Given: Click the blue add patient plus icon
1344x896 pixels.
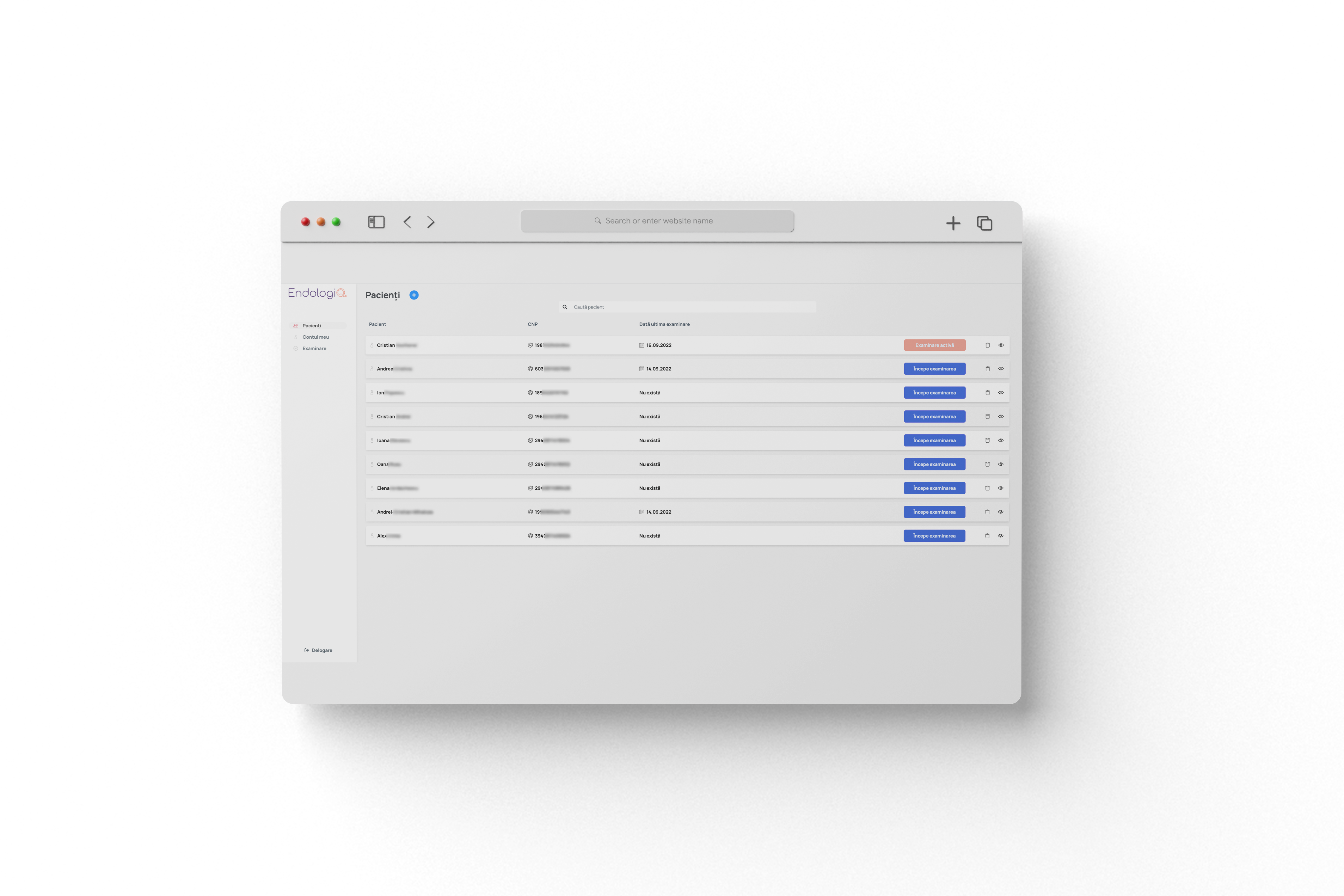Looking at the screenshot, I should [414, 295].
